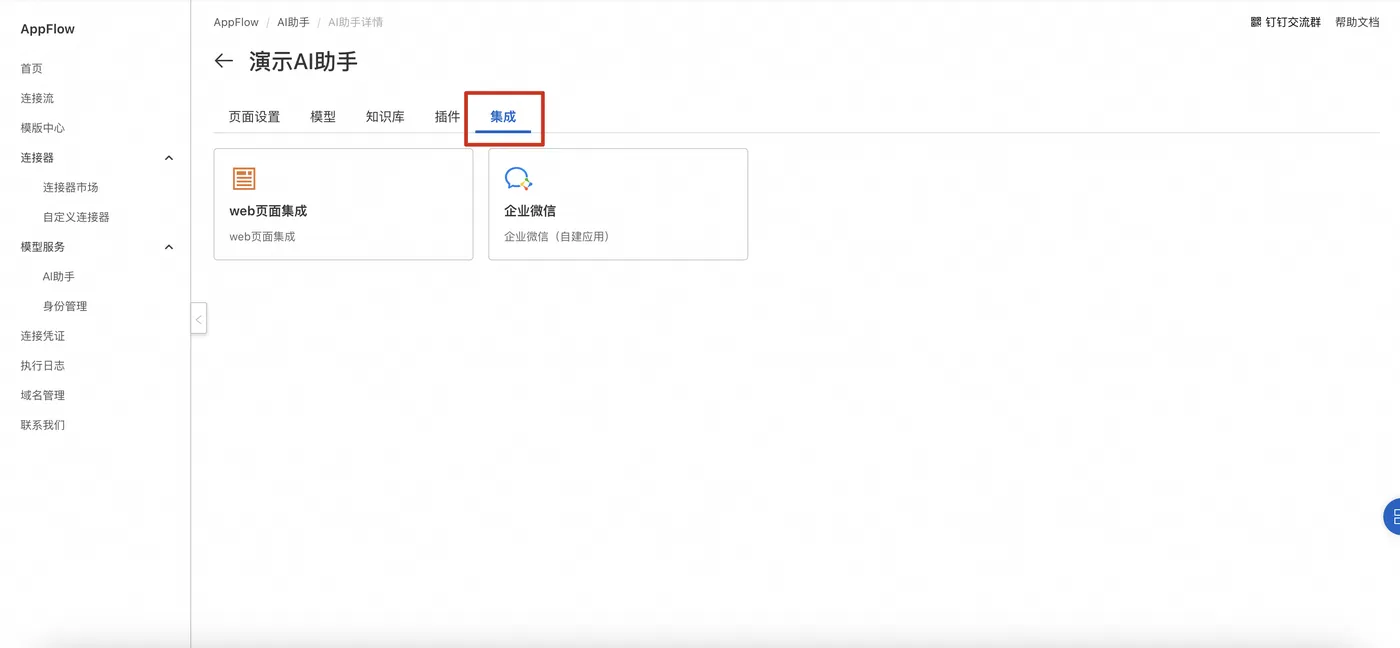The image size is (1400, 648).
Task: Click the 演示AI助手 page title
Action: [x=303, y=61]
